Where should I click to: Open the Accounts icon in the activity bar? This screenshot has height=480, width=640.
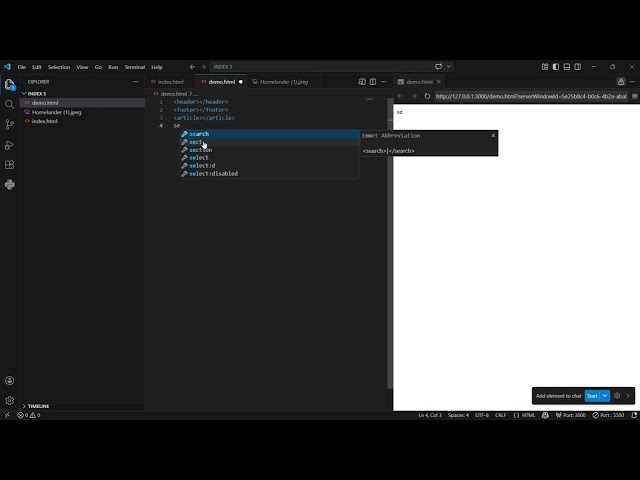tap(9, 380)
